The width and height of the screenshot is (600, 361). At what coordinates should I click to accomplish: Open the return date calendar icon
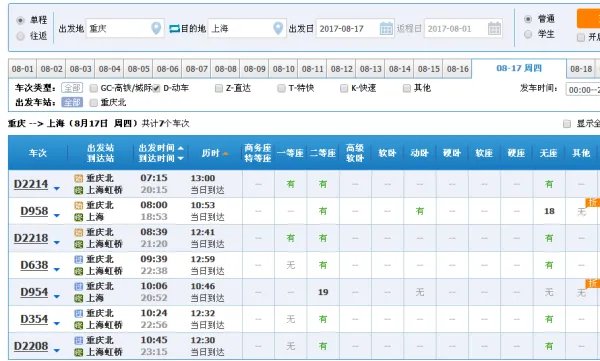click(494, 28)
